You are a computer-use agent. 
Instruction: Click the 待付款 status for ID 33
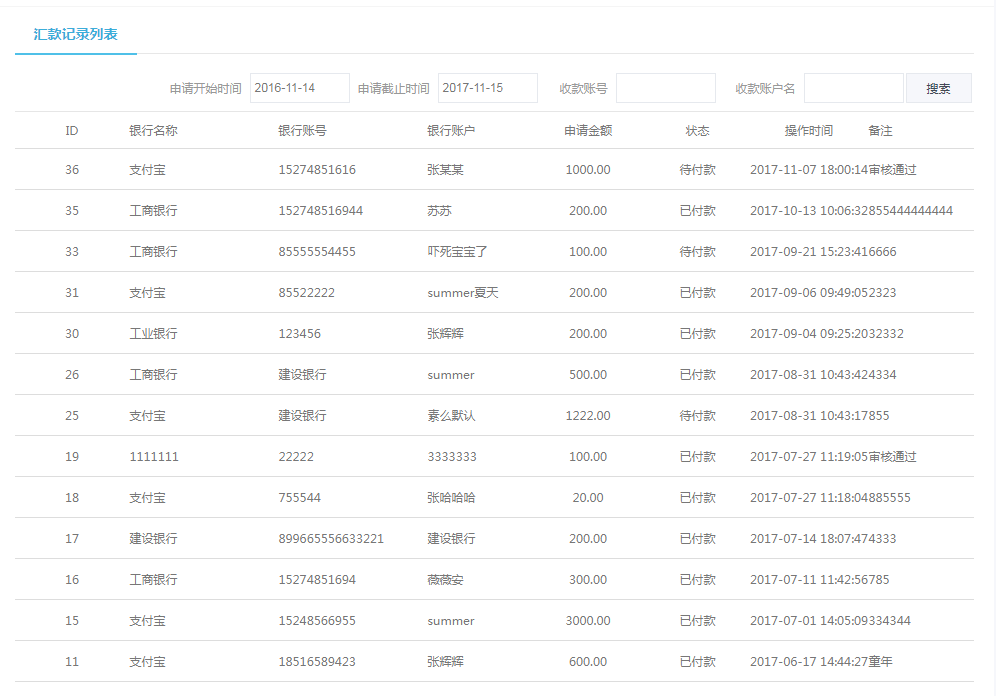pyautogui.click(x=697, y=252)
